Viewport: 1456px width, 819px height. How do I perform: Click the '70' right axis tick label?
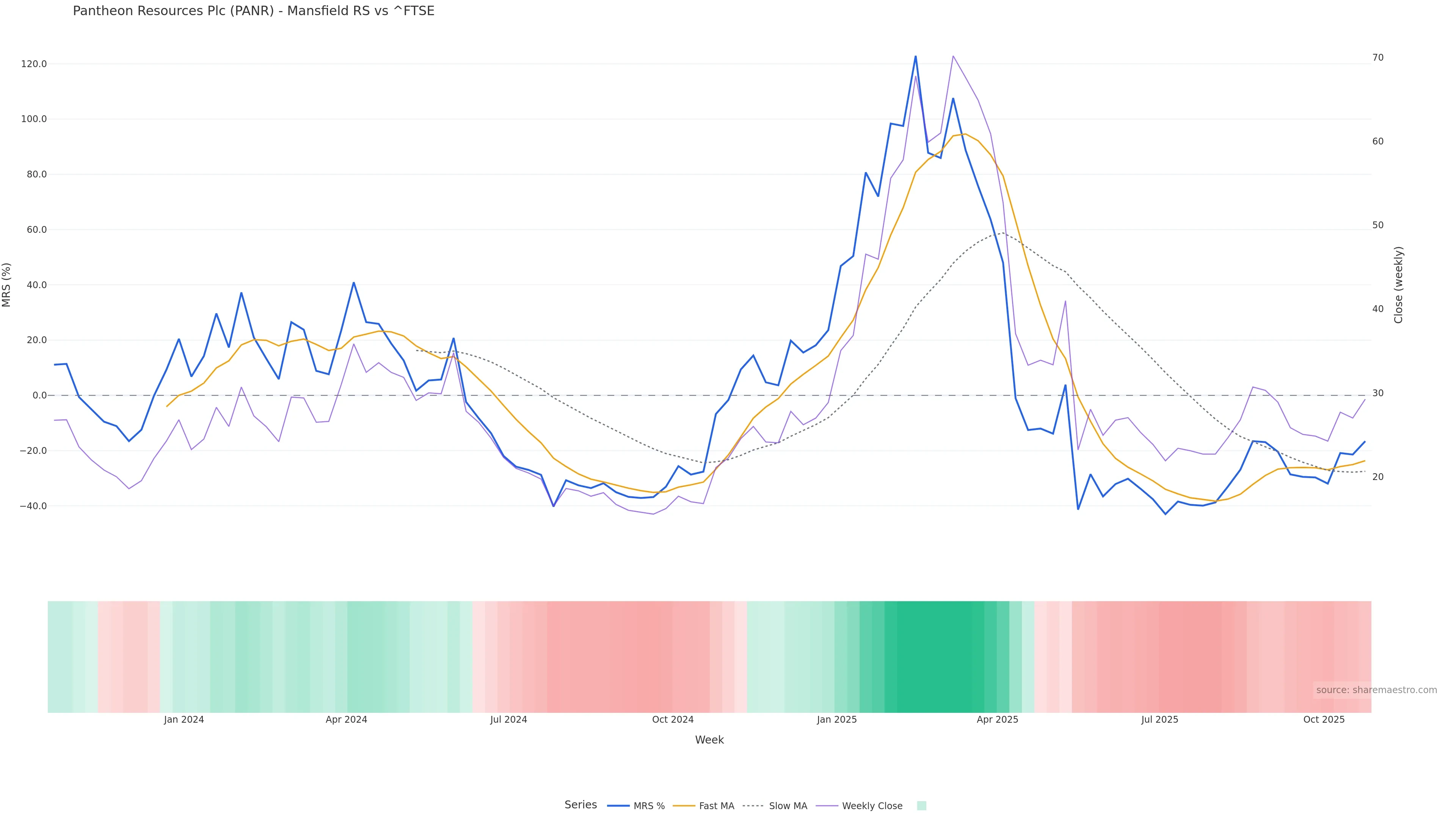(x=1378, y=58)
